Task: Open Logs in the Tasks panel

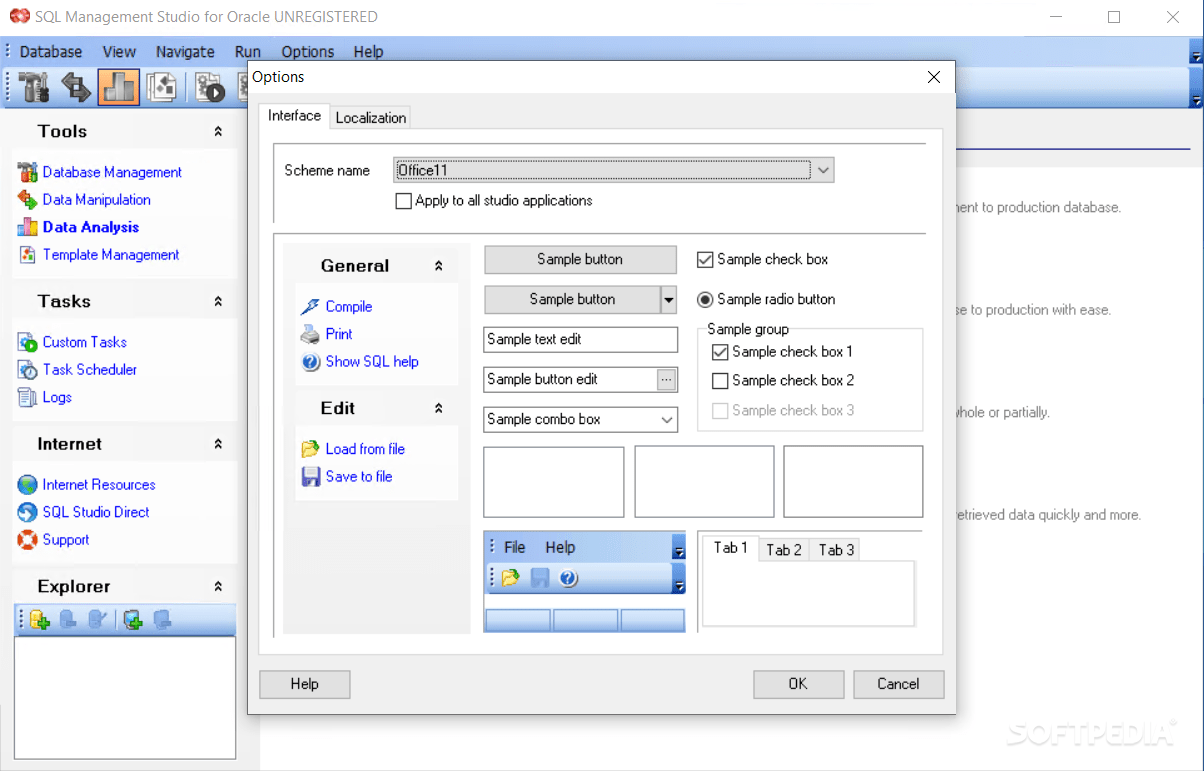Action: tap(55, 397)
